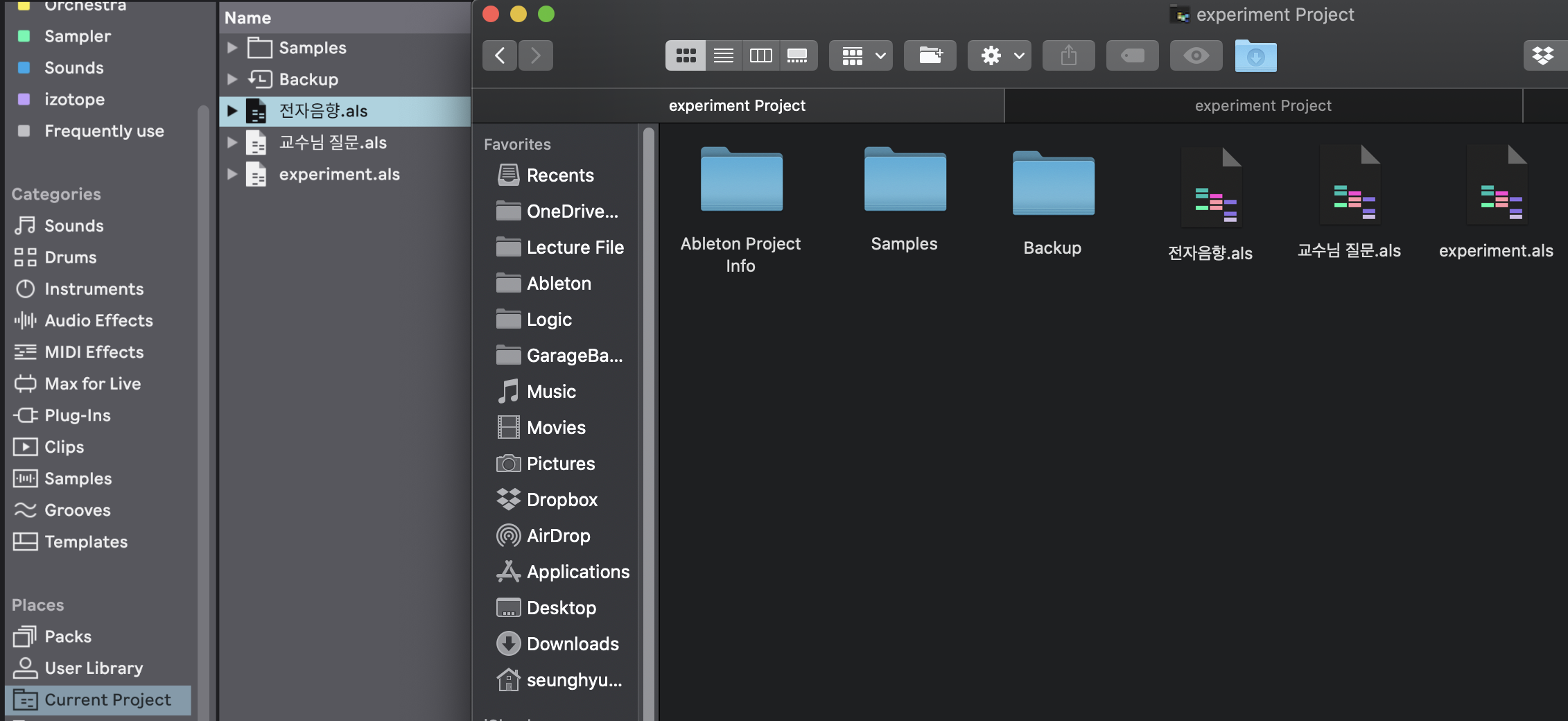1568x721 pixels.
Task: Select the first experiment Project Finder tab
Action: [x=738, y=105]
